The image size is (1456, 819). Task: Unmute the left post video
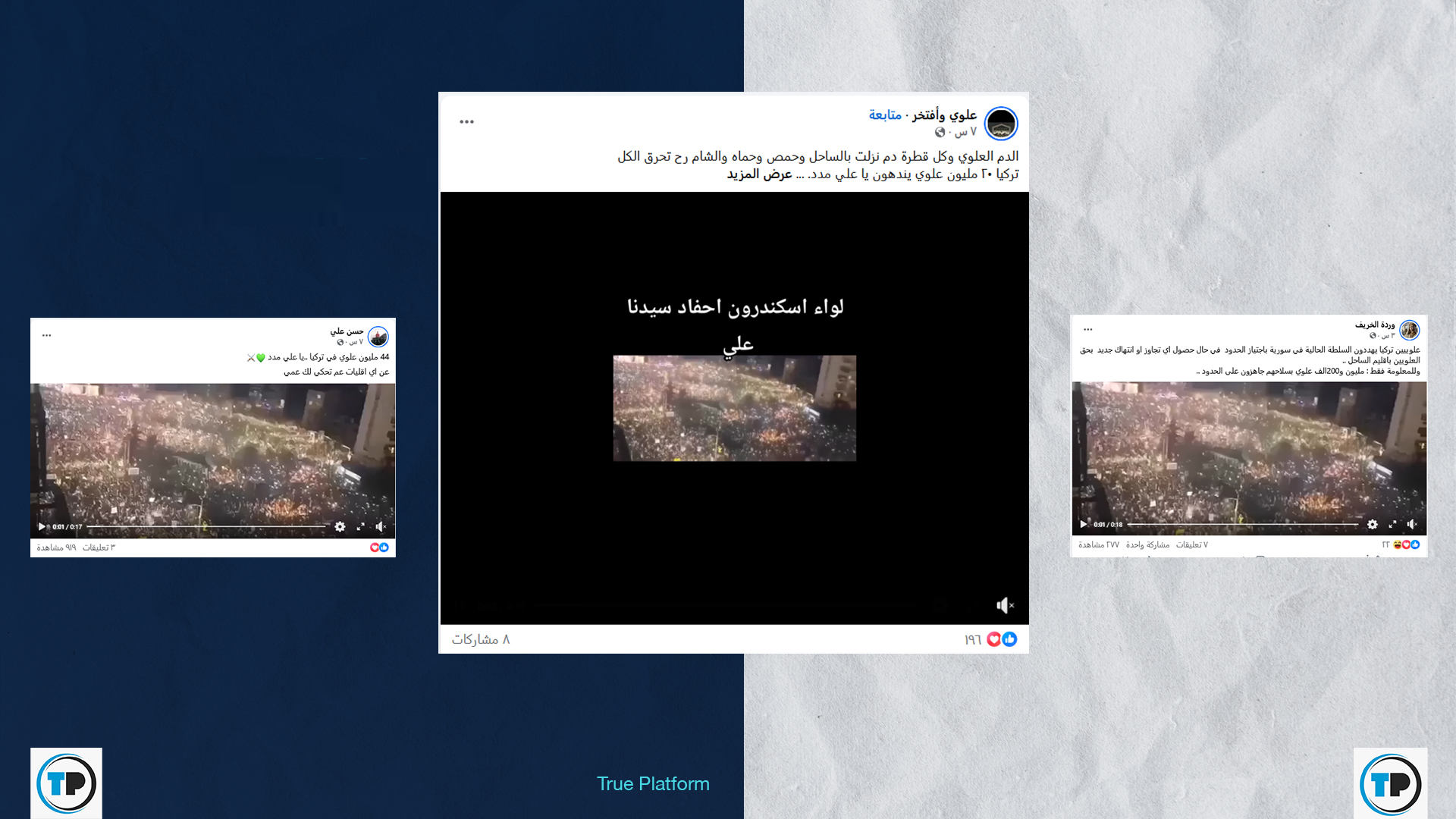point(381,526)
